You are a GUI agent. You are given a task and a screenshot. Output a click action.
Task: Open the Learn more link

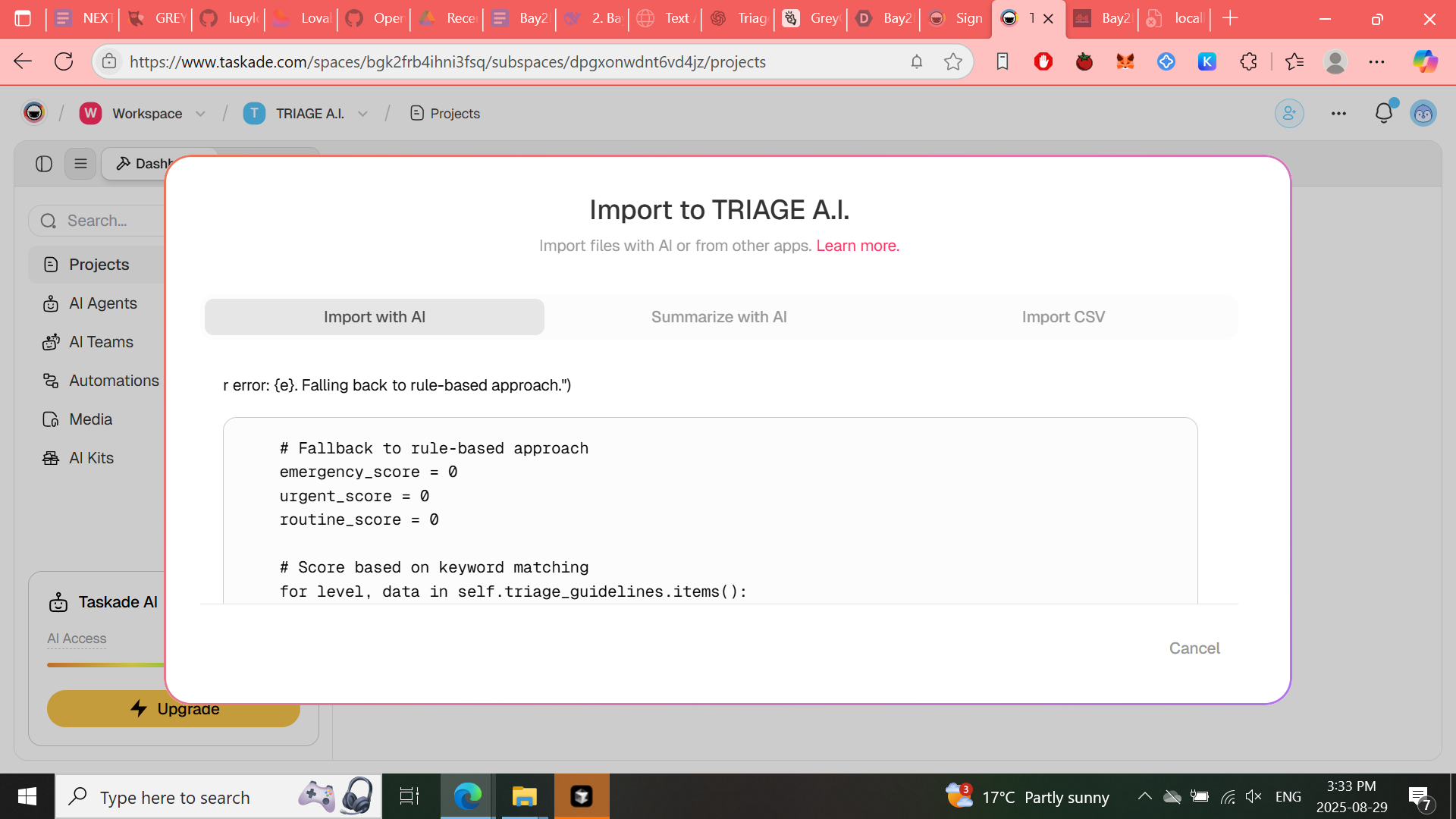click(x=857, y=246)
